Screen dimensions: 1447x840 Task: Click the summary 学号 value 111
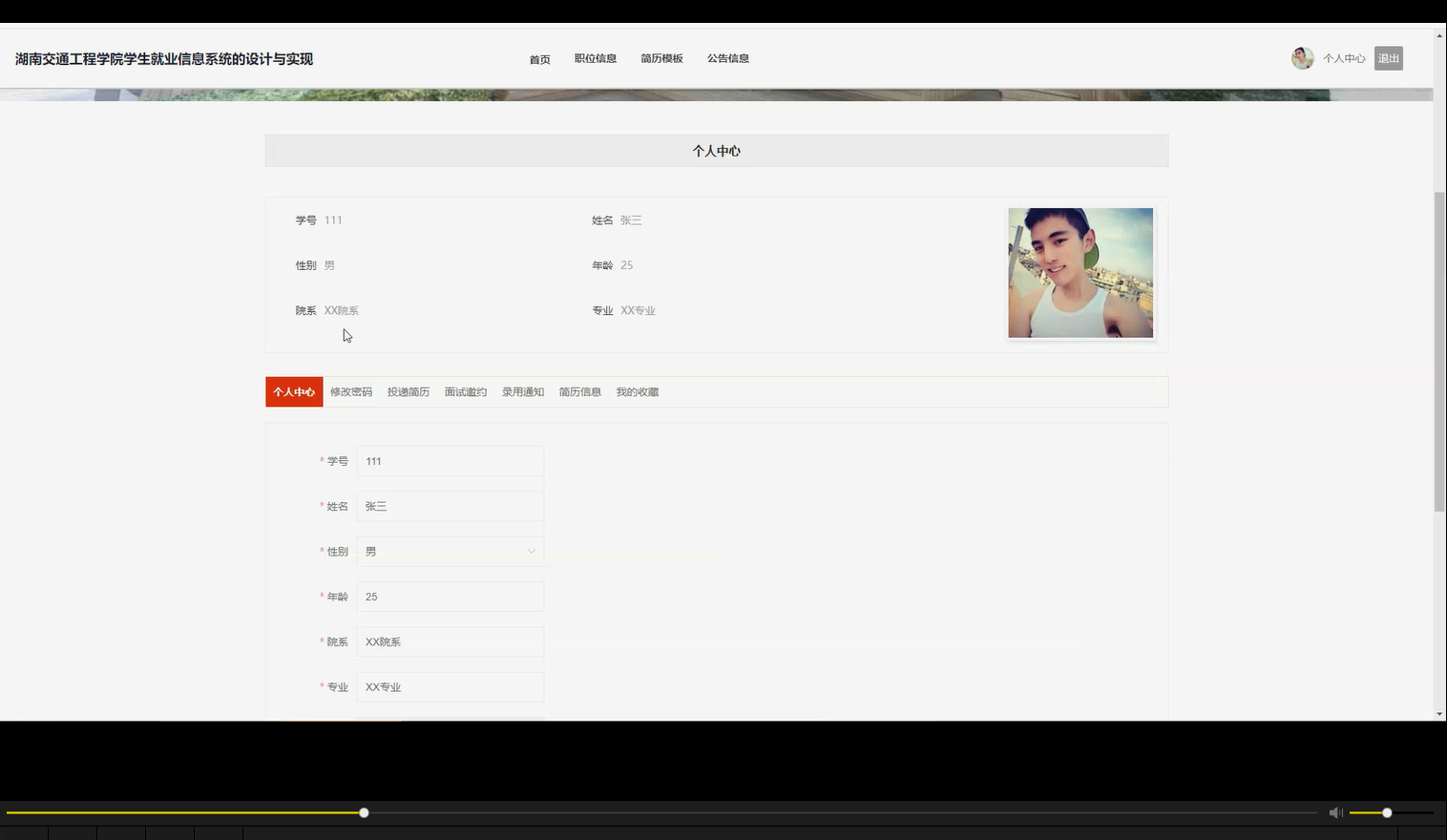333,220
